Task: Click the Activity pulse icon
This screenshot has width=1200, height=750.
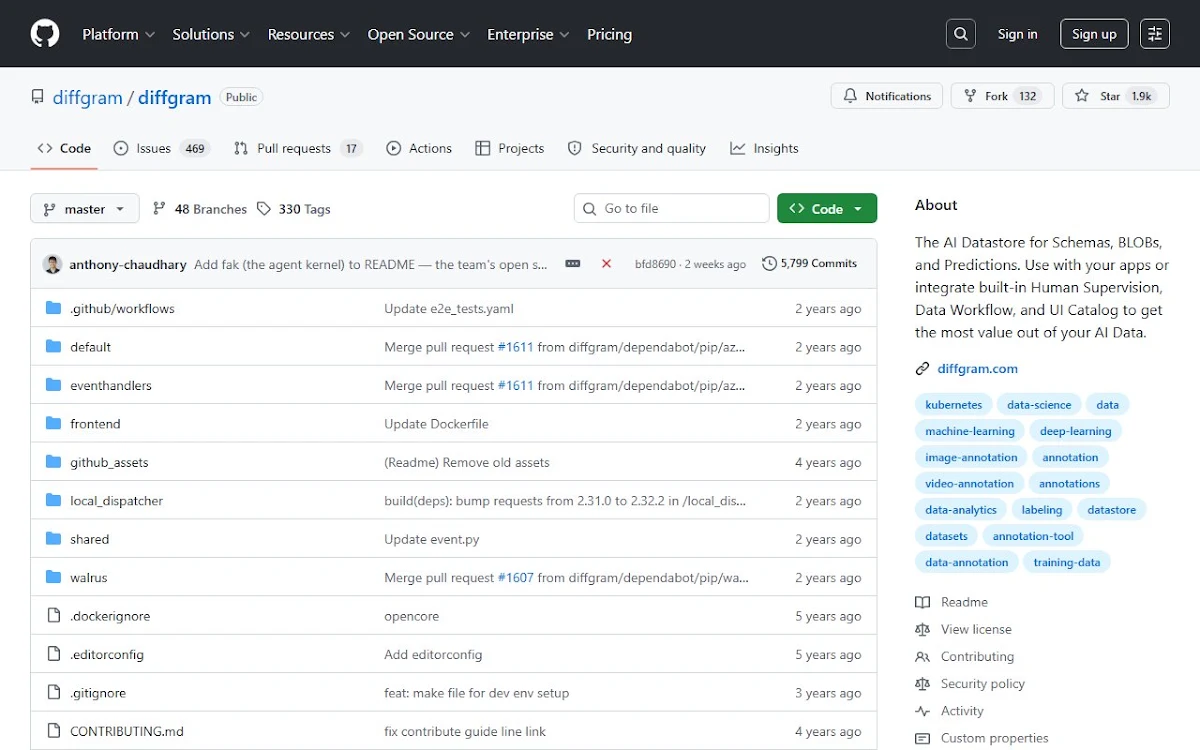Action: point(922,711)
